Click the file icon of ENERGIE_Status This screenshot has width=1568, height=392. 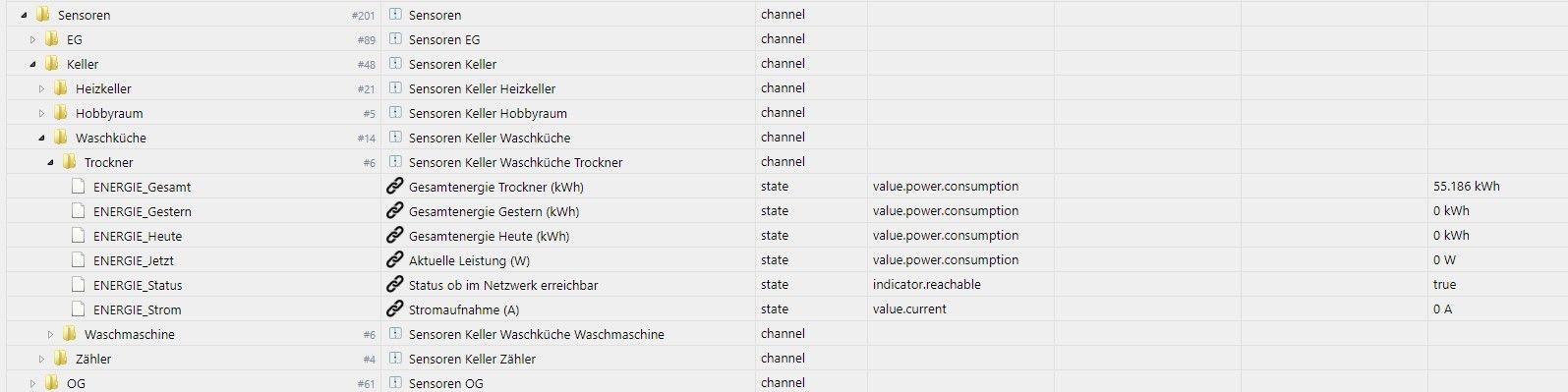tap(78, 285)
